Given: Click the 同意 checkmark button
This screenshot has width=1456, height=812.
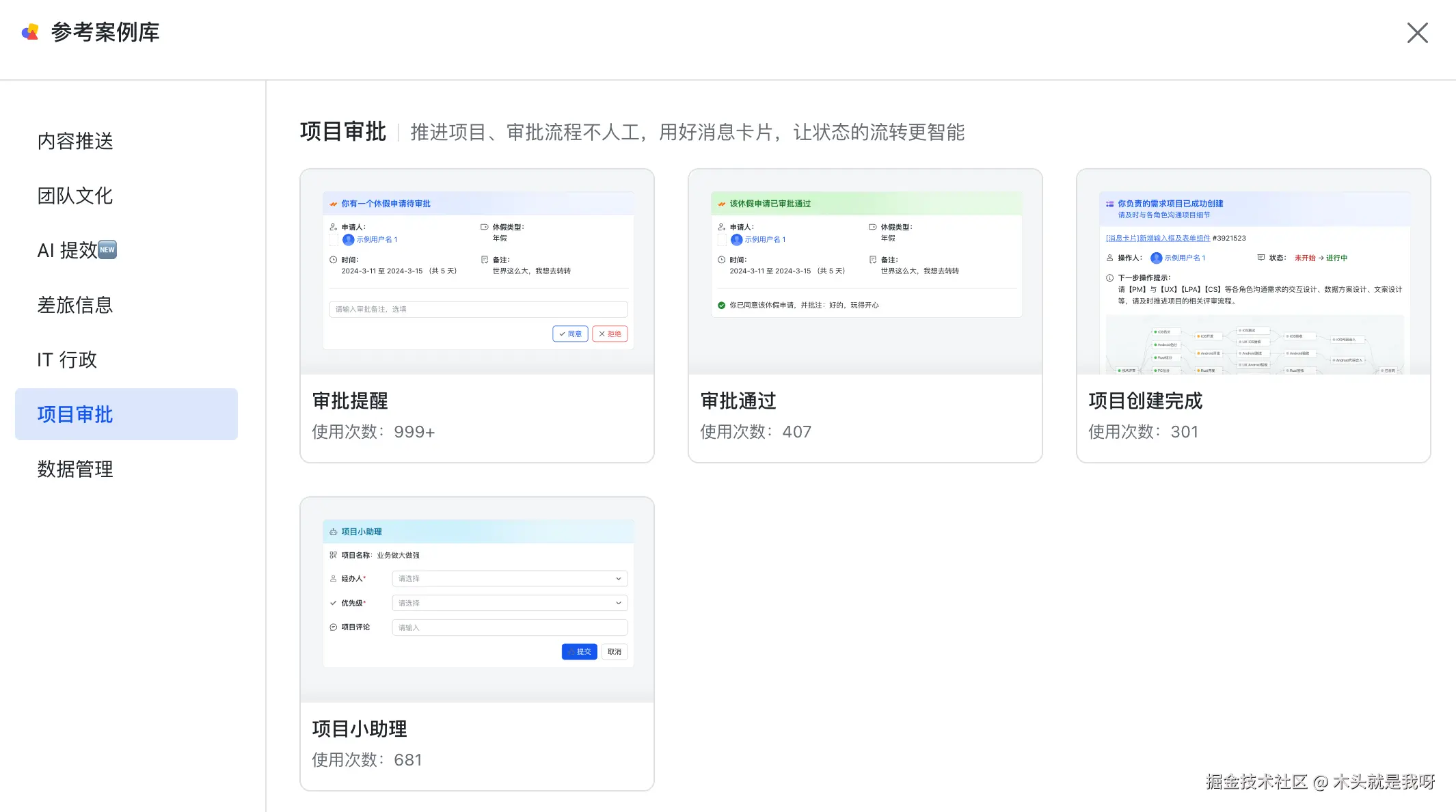Looking at the screenshot, I should [x=570, y=334].
